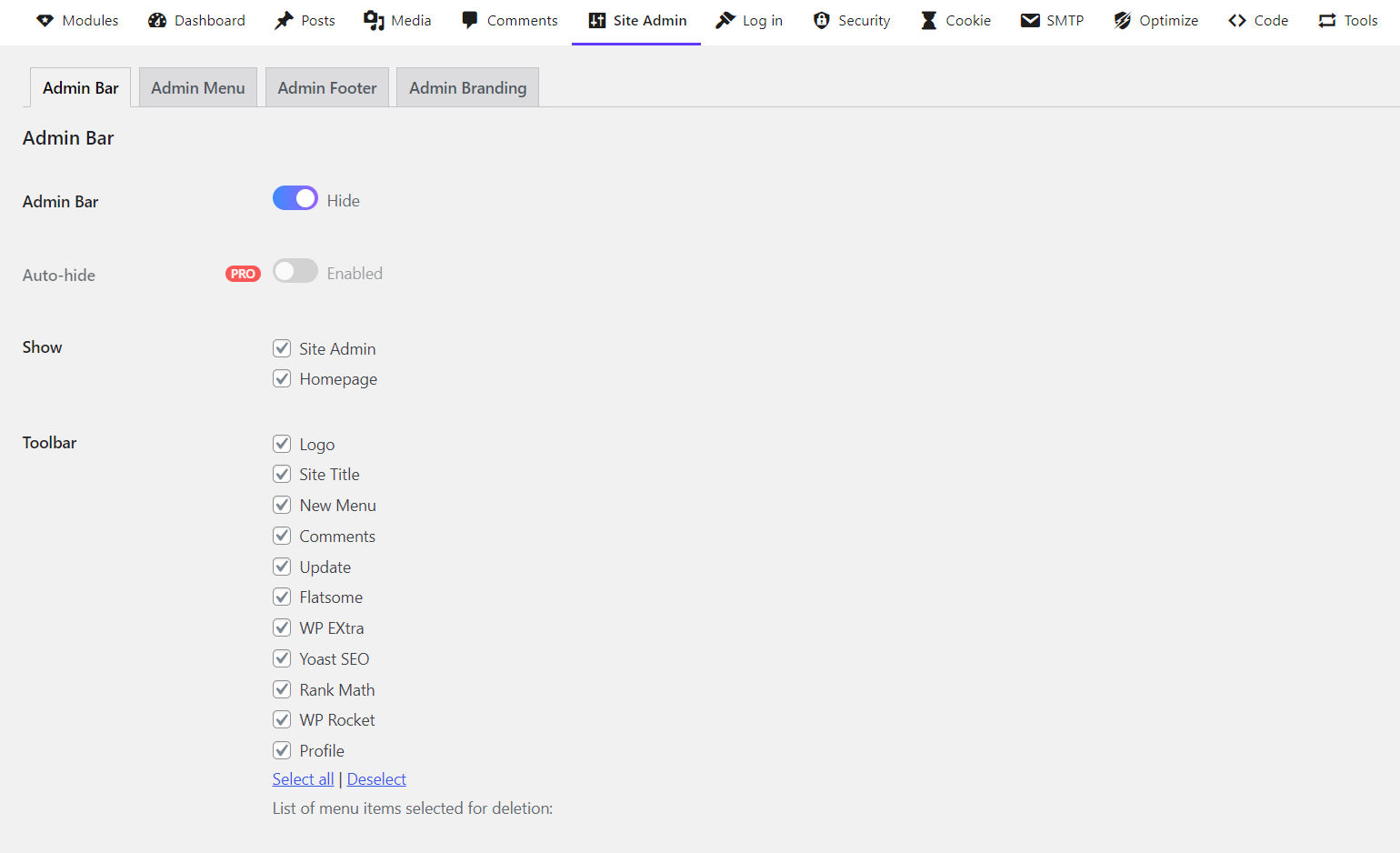
Task: Toggle the Admin Bar Hide switch
Action: 295,197
